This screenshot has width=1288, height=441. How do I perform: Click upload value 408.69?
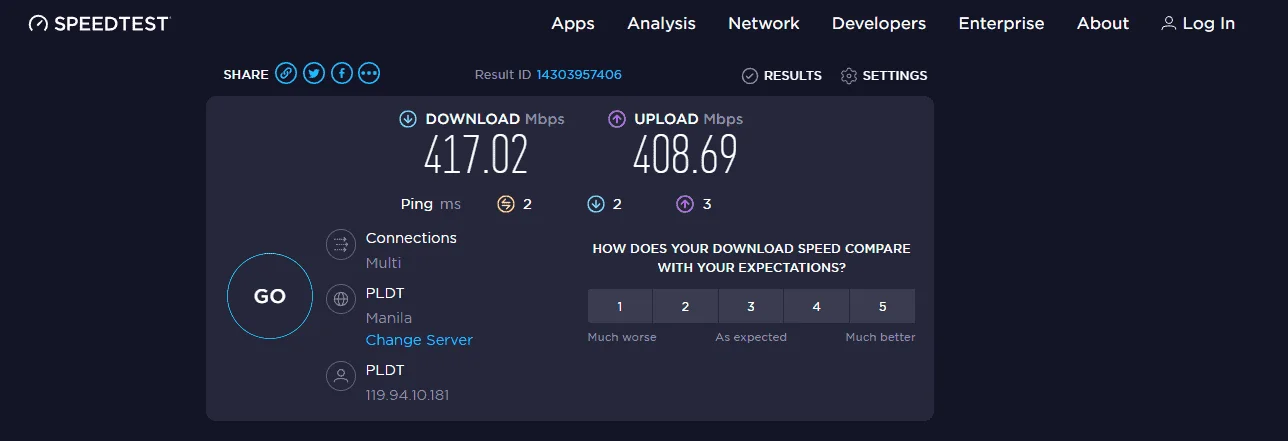685,154
